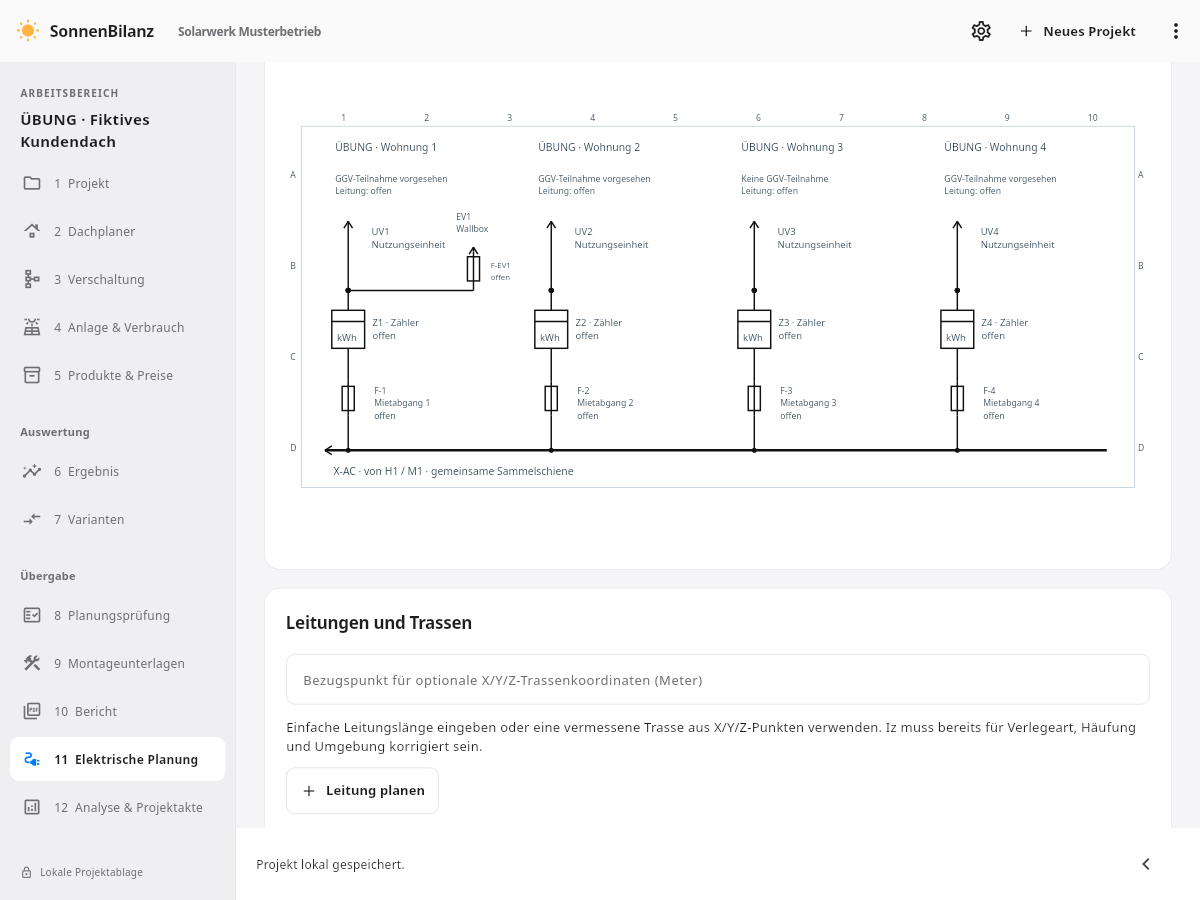Click the PDF icon beside Bericht
The image size is (1200, 900).
(x=32, y=711)
